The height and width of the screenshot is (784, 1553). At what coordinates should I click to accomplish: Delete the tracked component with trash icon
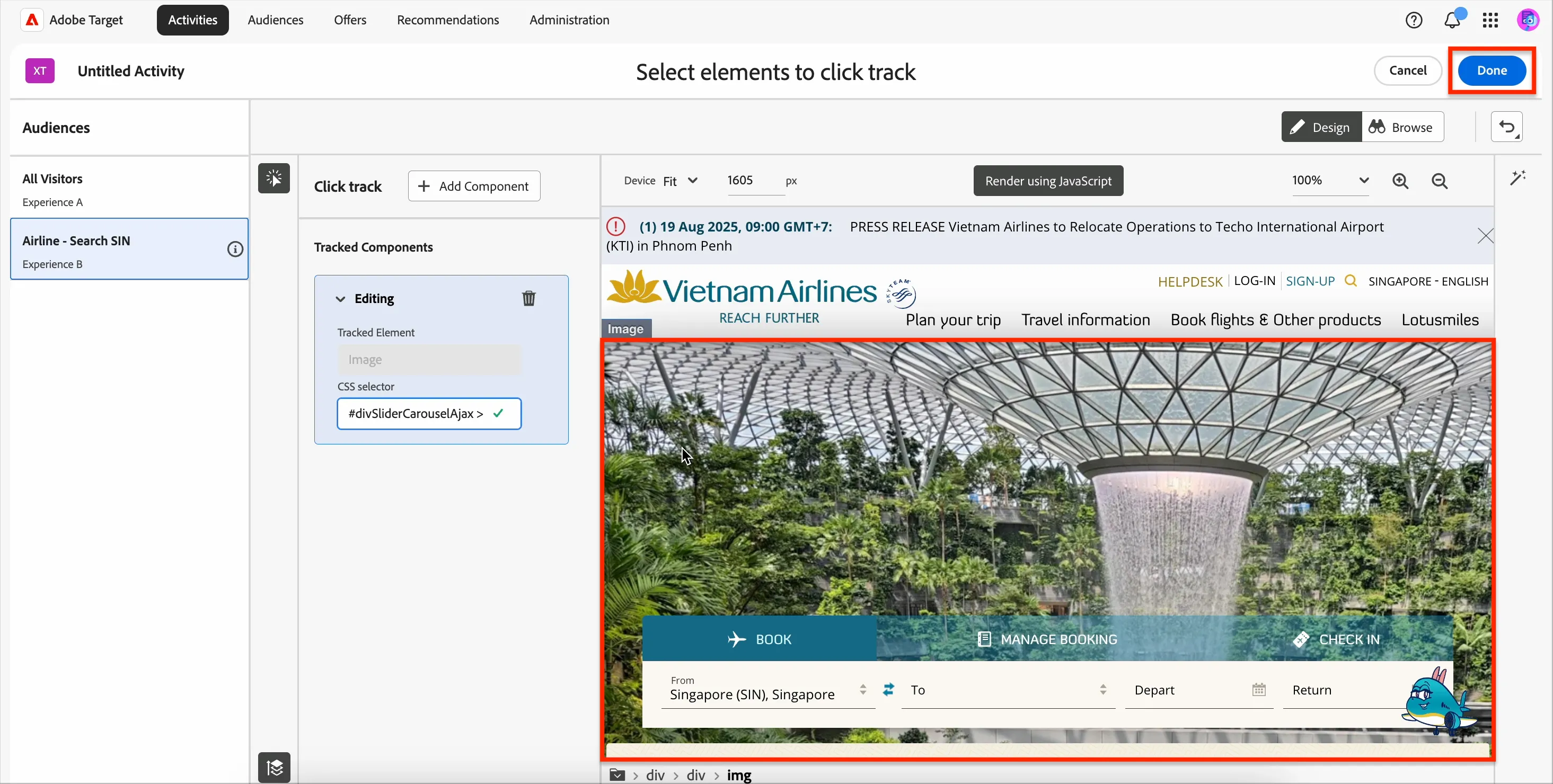coord(529,298)
